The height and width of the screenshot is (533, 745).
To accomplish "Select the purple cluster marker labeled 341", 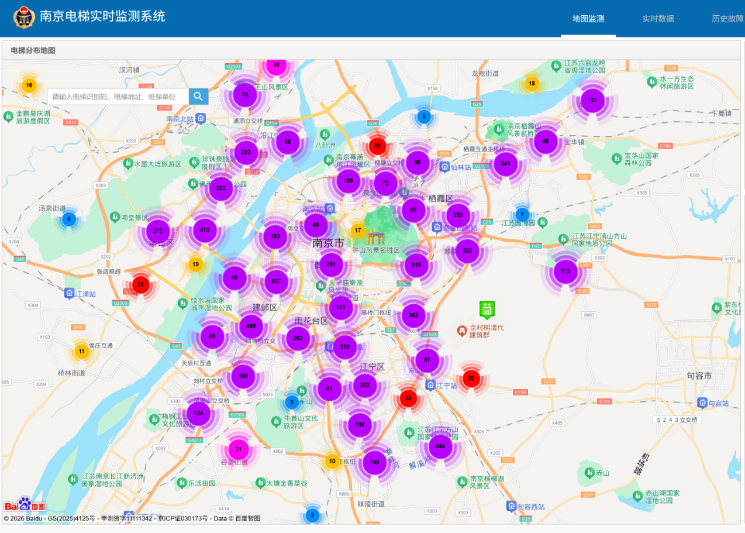I will click(x=505, y=163).
